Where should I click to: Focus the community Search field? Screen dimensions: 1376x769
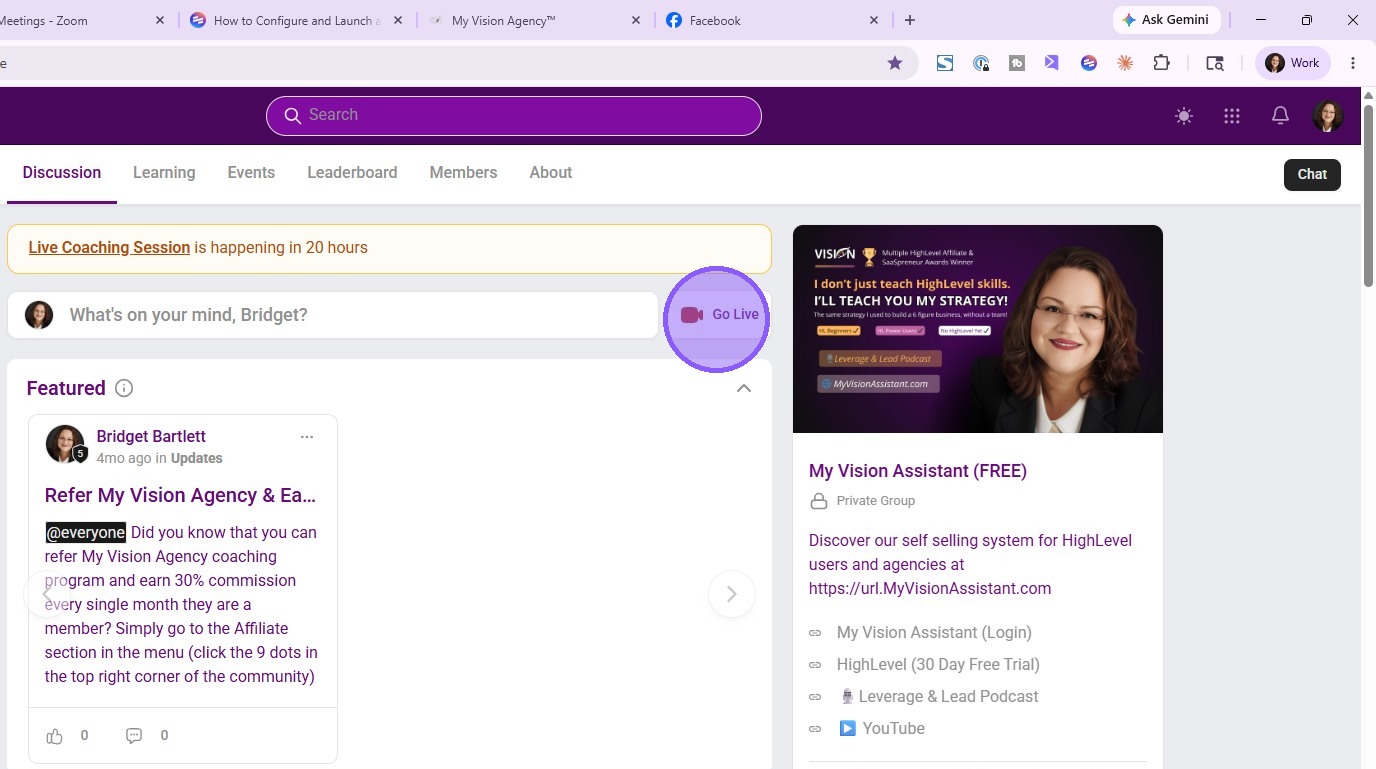(x=514, y=116)
